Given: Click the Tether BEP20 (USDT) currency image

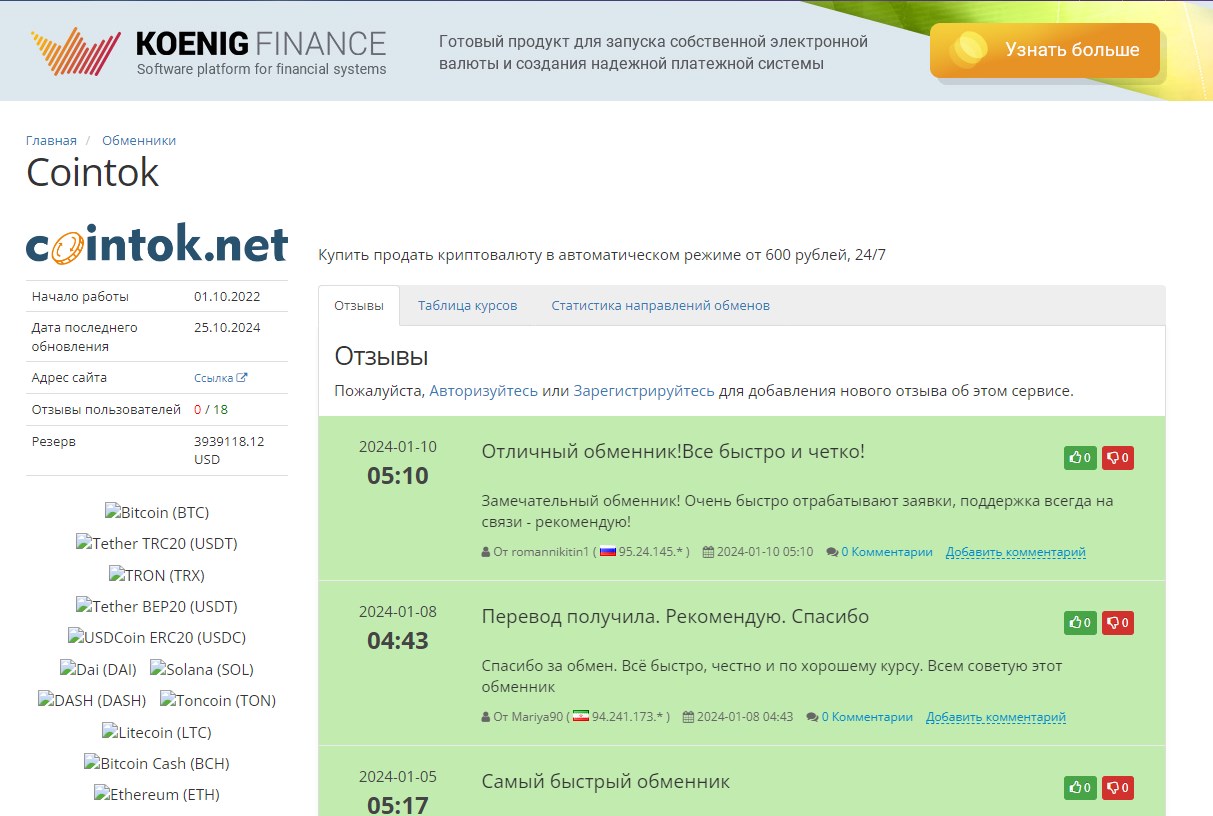Looking at the screenshot, I should (x=157, y=606).
